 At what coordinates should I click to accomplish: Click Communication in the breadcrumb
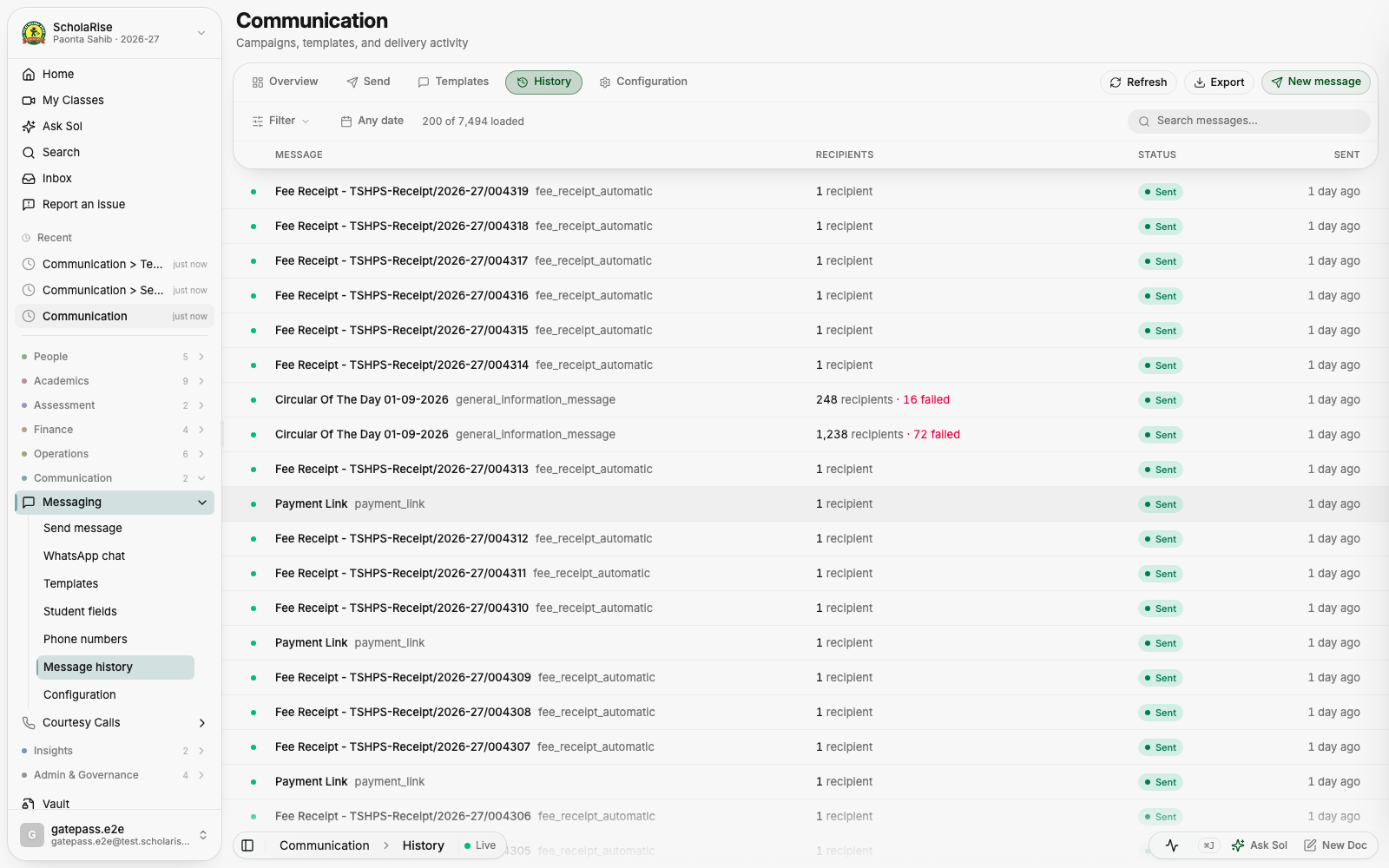325,845
